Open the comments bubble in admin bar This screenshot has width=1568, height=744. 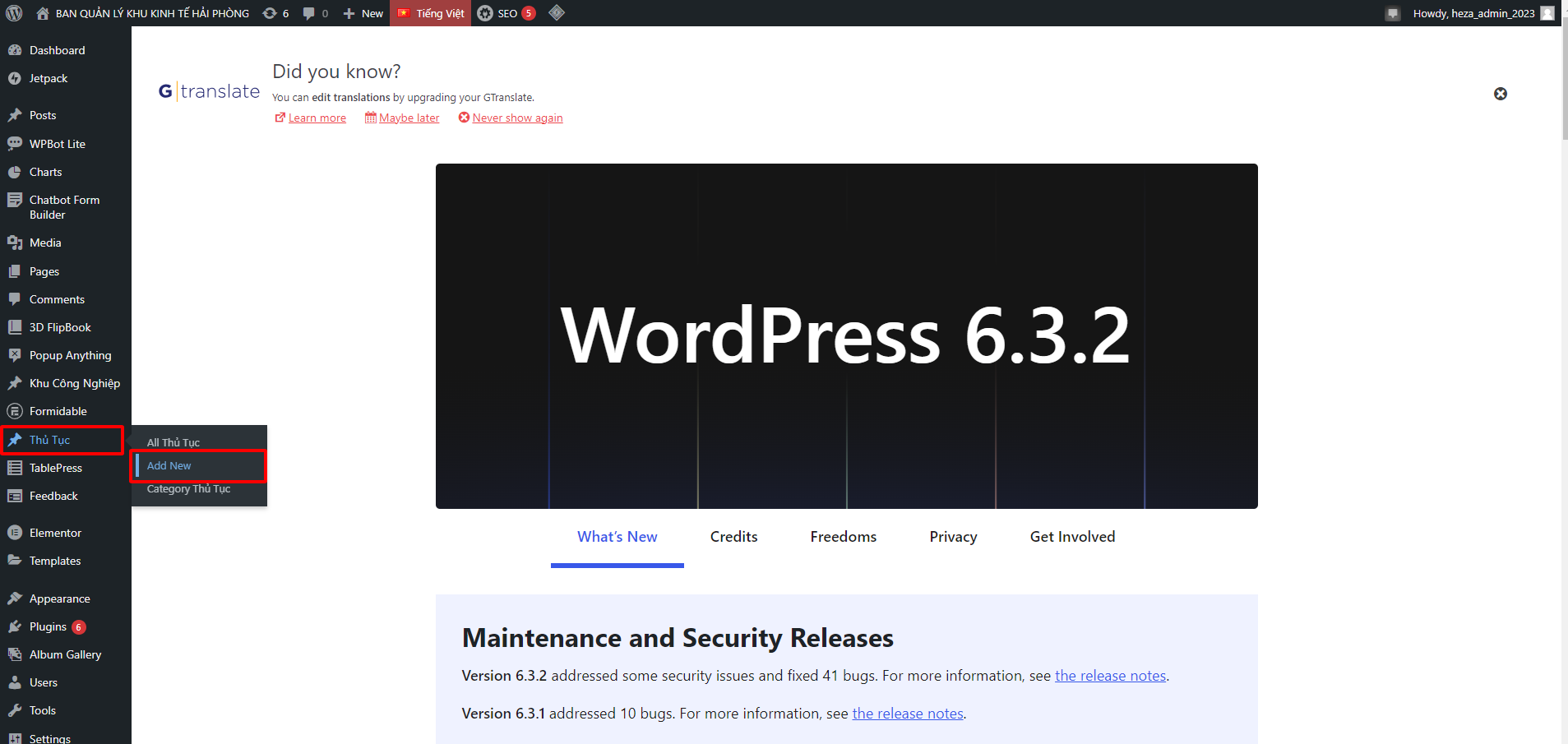click(x=315, y=13)
